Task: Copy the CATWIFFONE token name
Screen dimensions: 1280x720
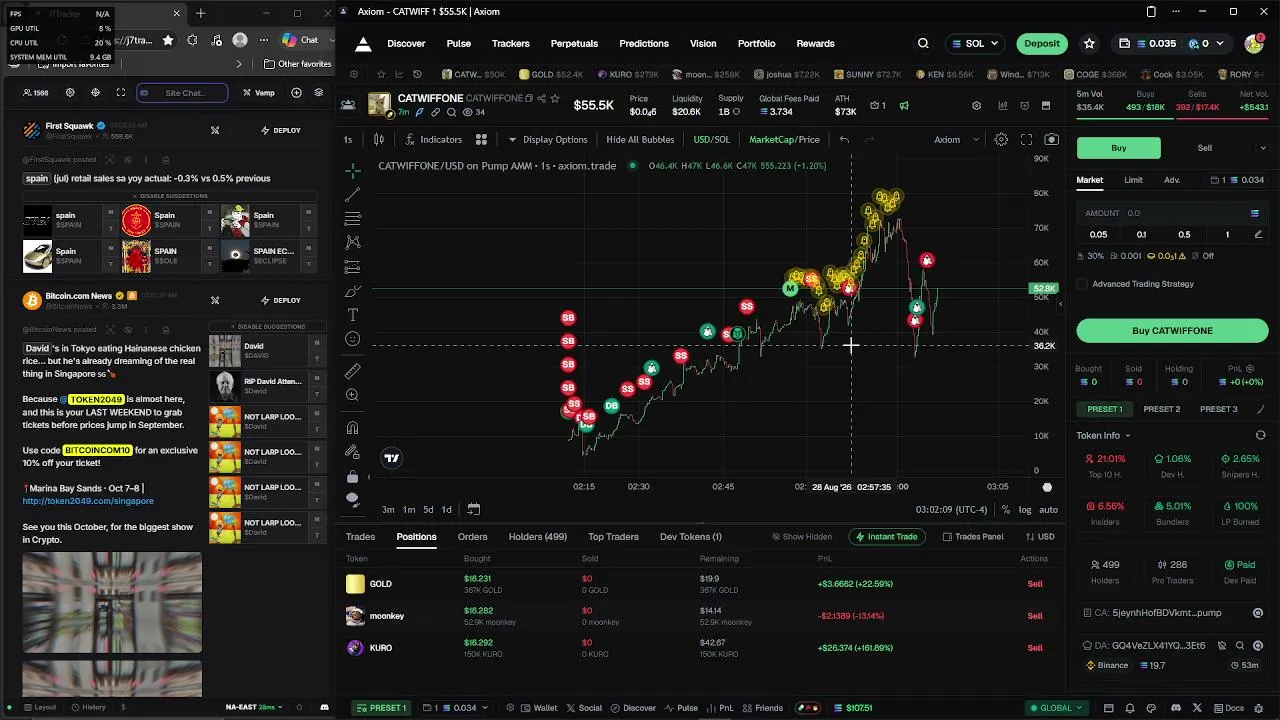Action: [x=530, y=98]
